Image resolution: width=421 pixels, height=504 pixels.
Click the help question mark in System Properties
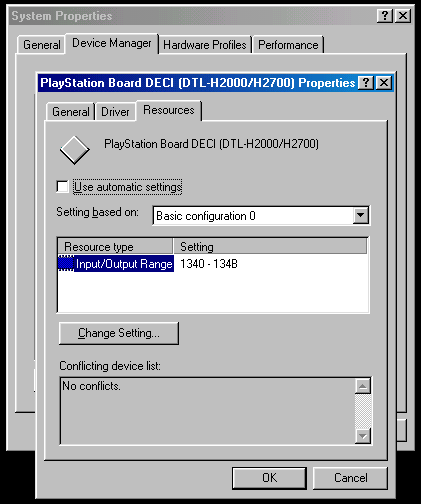coord(385,16)
